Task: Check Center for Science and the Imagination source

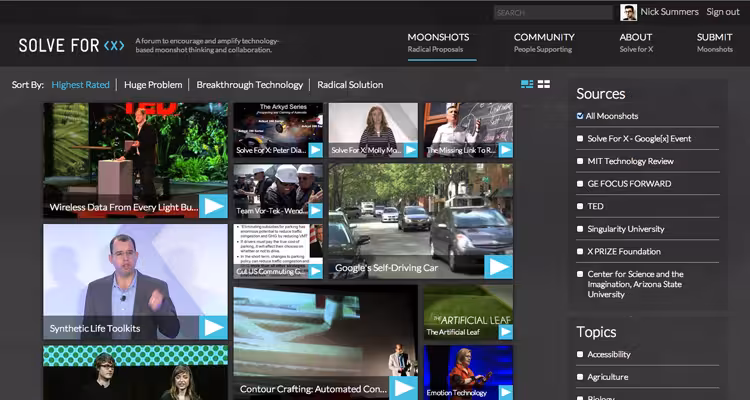Action: pos(580,274)
